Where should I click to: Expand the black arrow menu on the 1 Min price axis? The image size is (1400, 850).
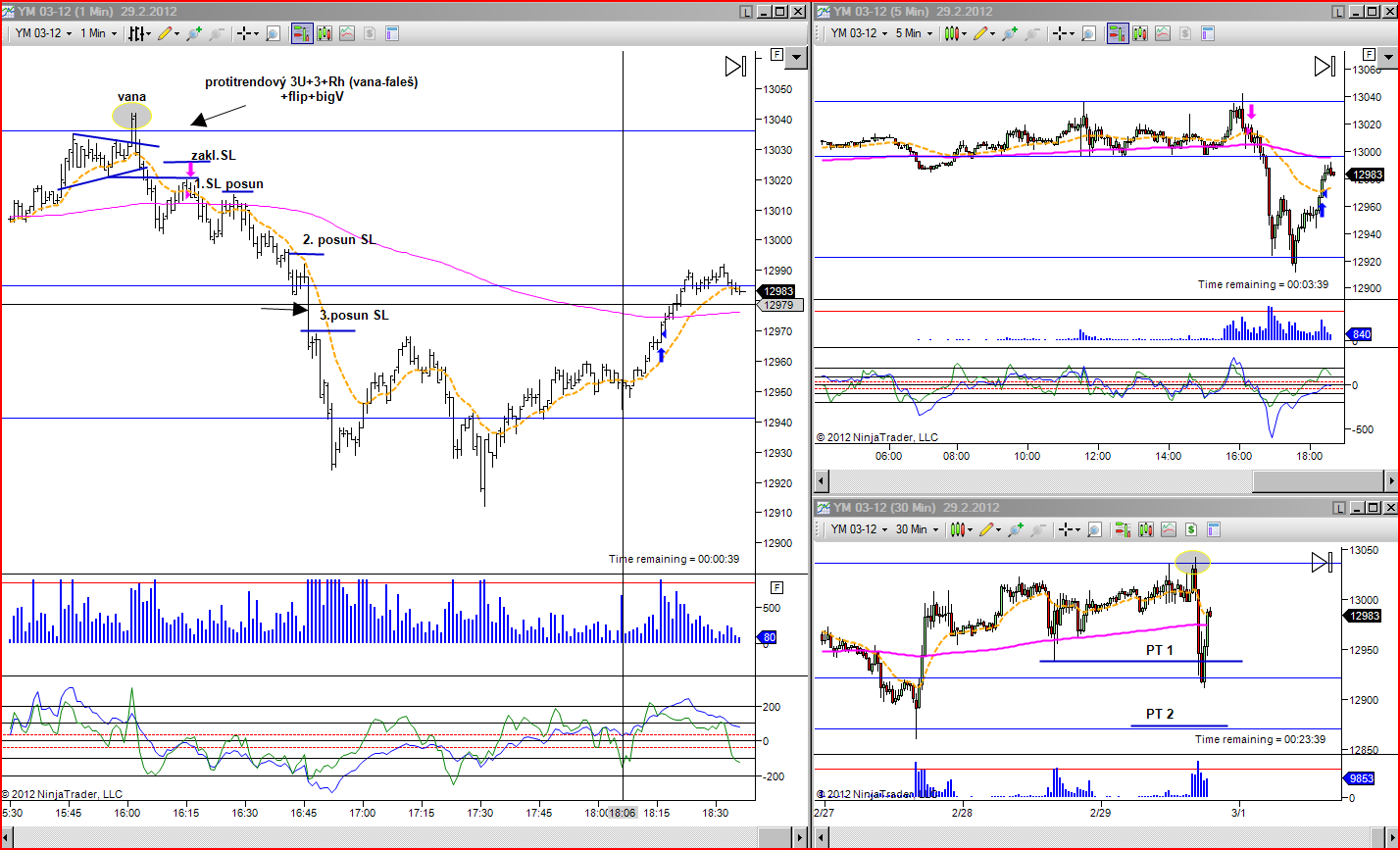click(797, 59)
